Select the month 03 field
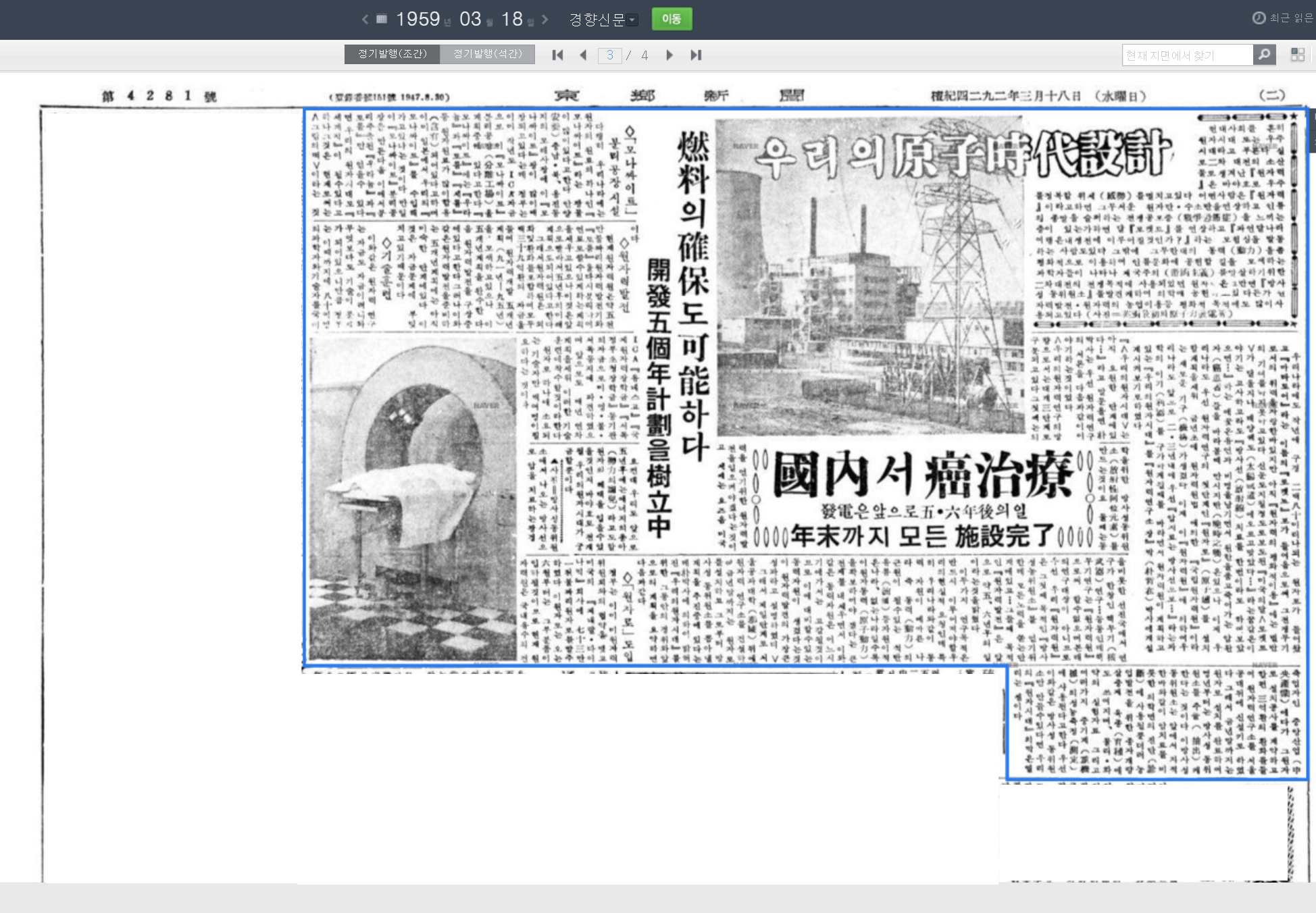Image resolution: width=1316 pixels, height=913 pixels. 470,19
